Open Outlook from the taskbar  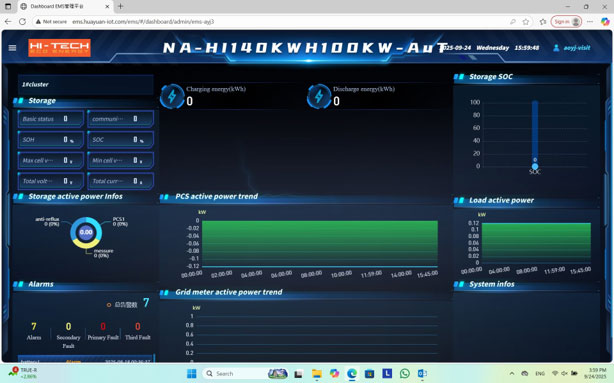422,373
